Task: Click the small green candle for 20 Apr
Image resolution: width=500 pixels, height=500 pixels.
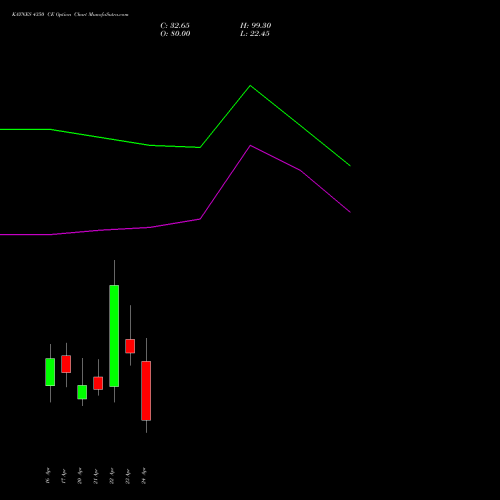Action: coord(82,392)
